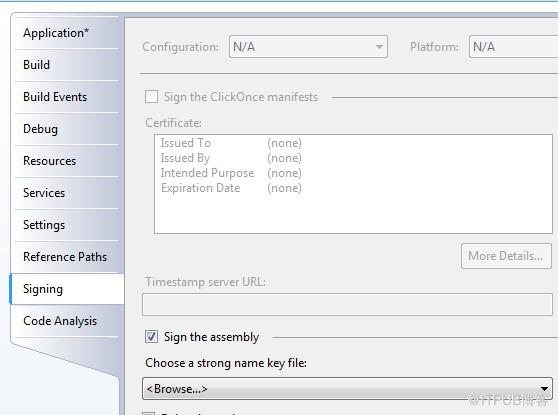Open the Platform combo box
The height and width of the screenshot is (415, 558).
click(514, 47)
